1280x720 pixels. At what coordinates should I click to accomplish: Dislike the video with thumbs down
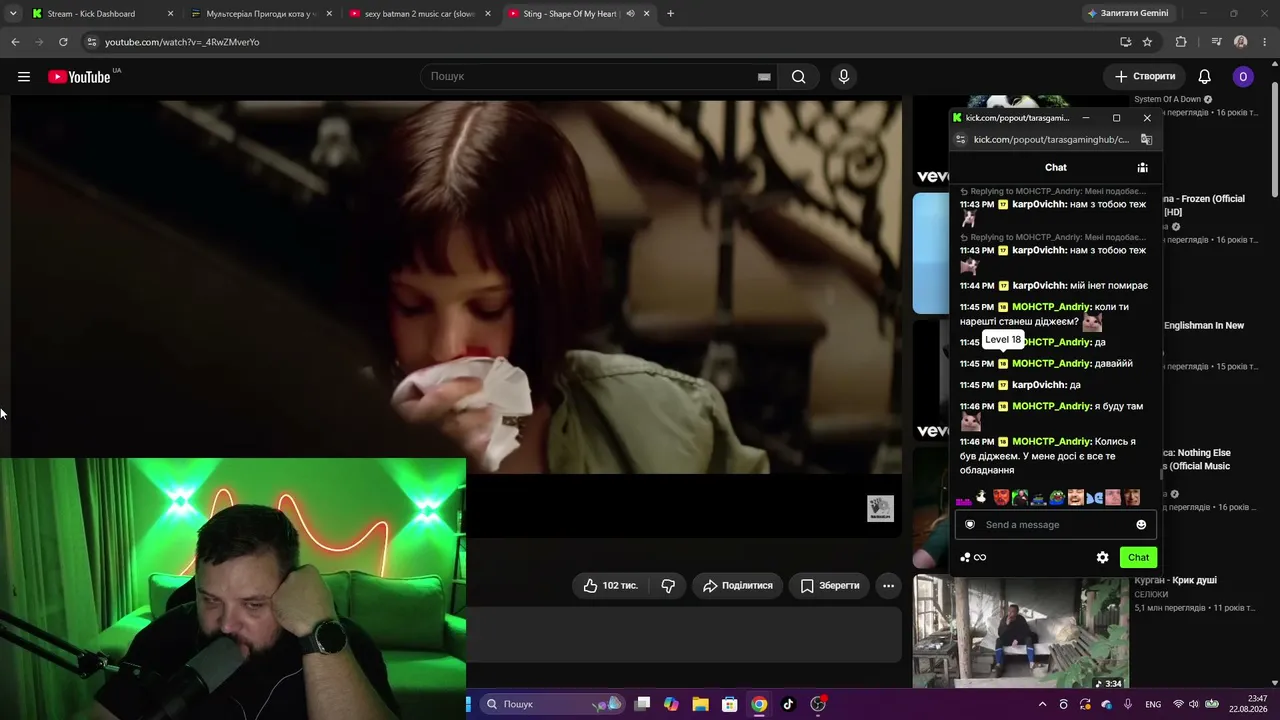[x=668, y=586]
